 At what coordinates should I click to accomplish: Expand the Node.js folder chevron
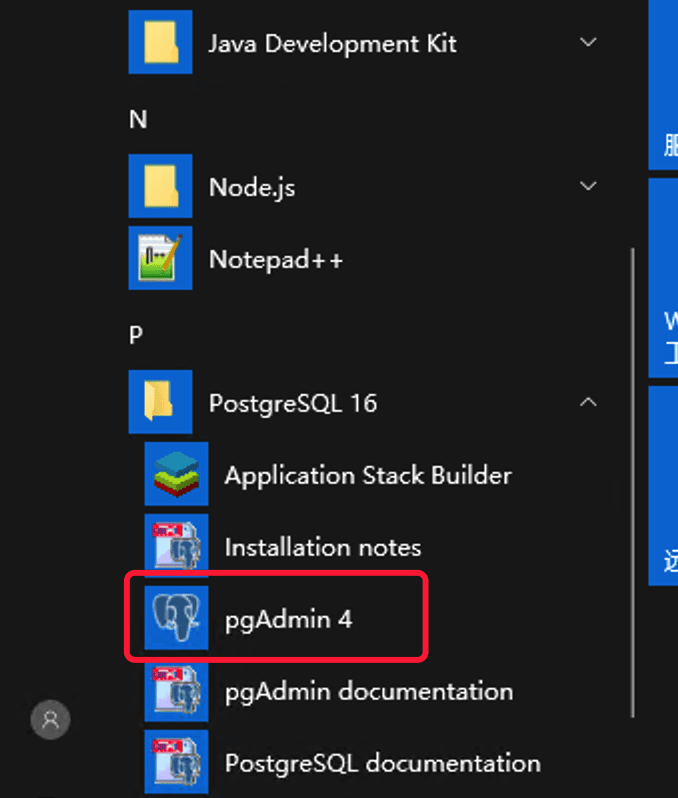click(x=588, y=186)
